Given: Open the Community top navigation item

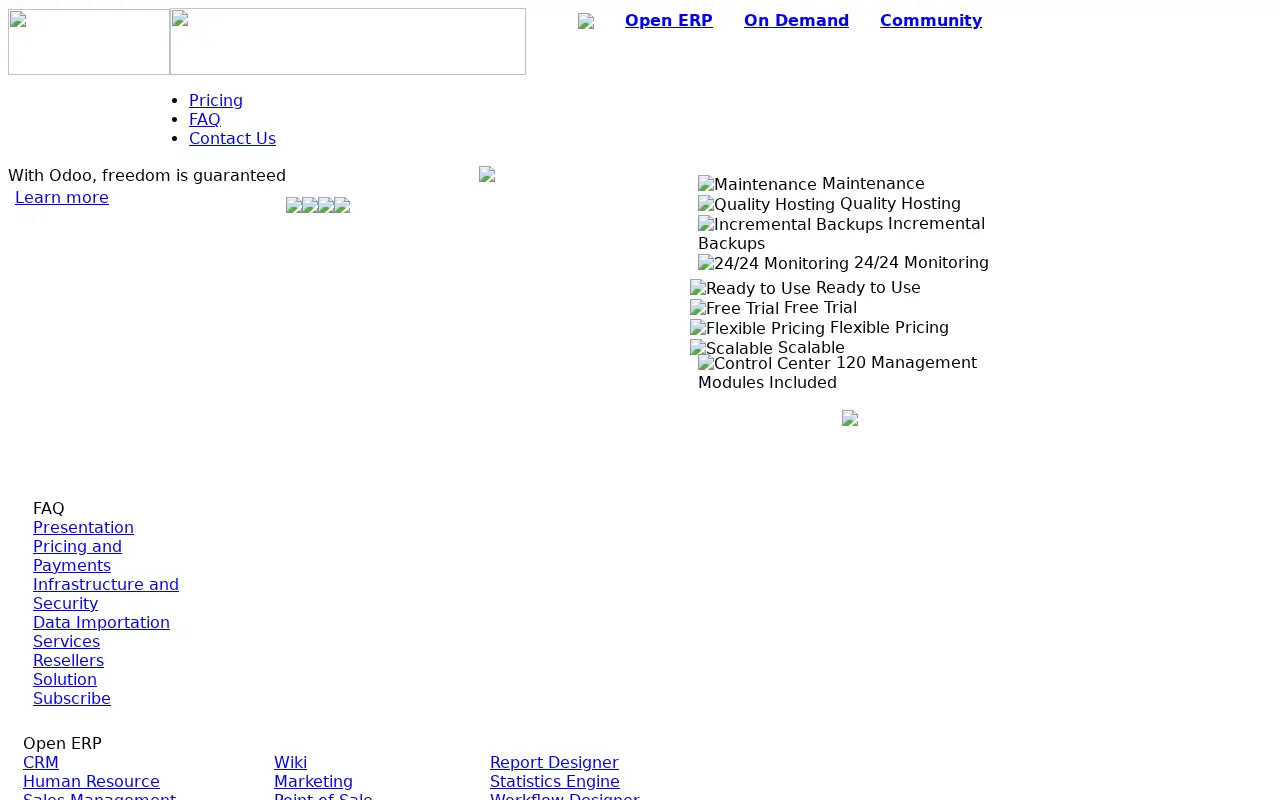Looking at the screenshot, I should pyautogui.click(x=931, y=20).
